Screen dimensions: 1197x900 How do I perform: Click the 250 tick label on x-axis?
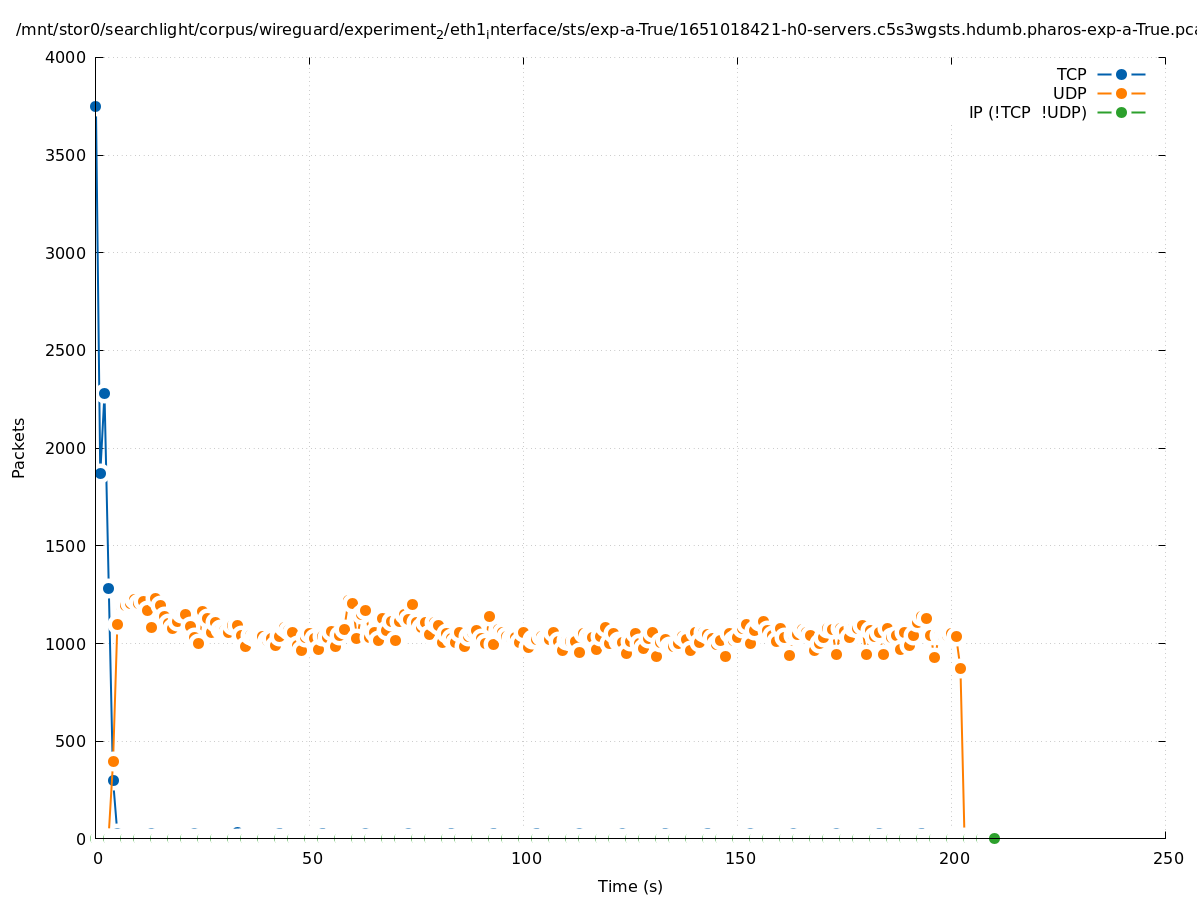[x=1167, y=858]
